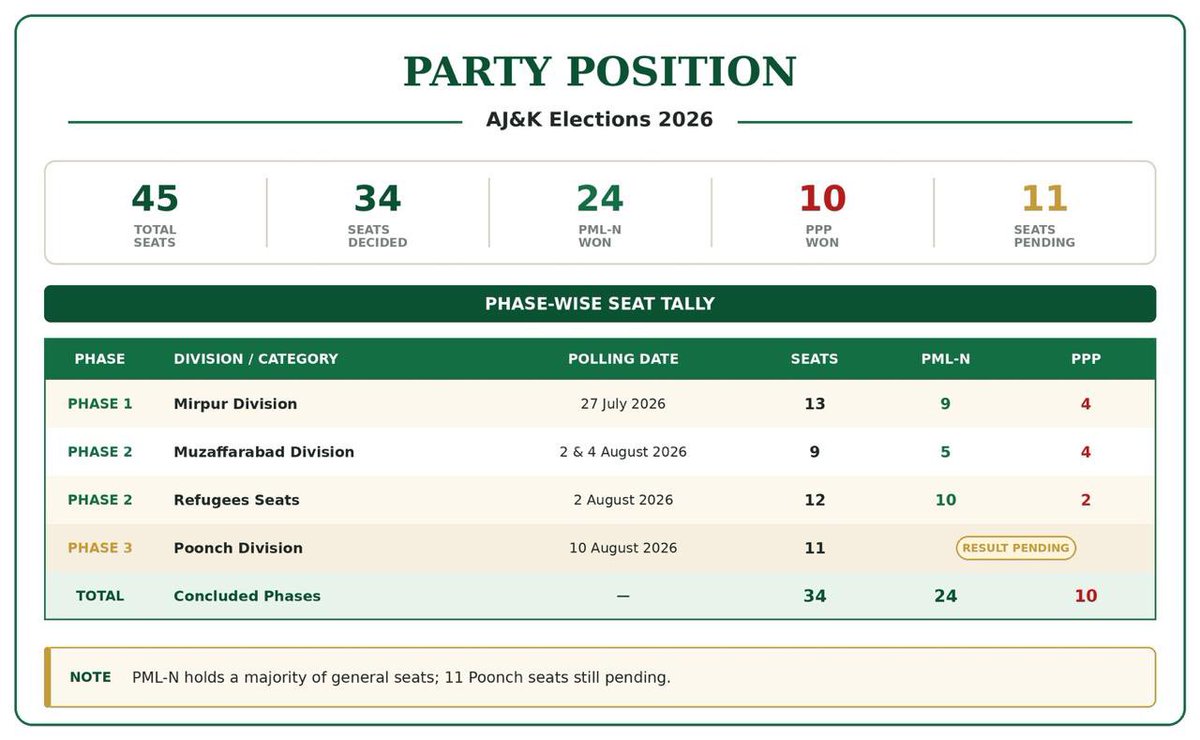Click the Concluded Phases total label
This screenshot has width=1200, height=740.
pyautogui.click(x=247, y=596)
